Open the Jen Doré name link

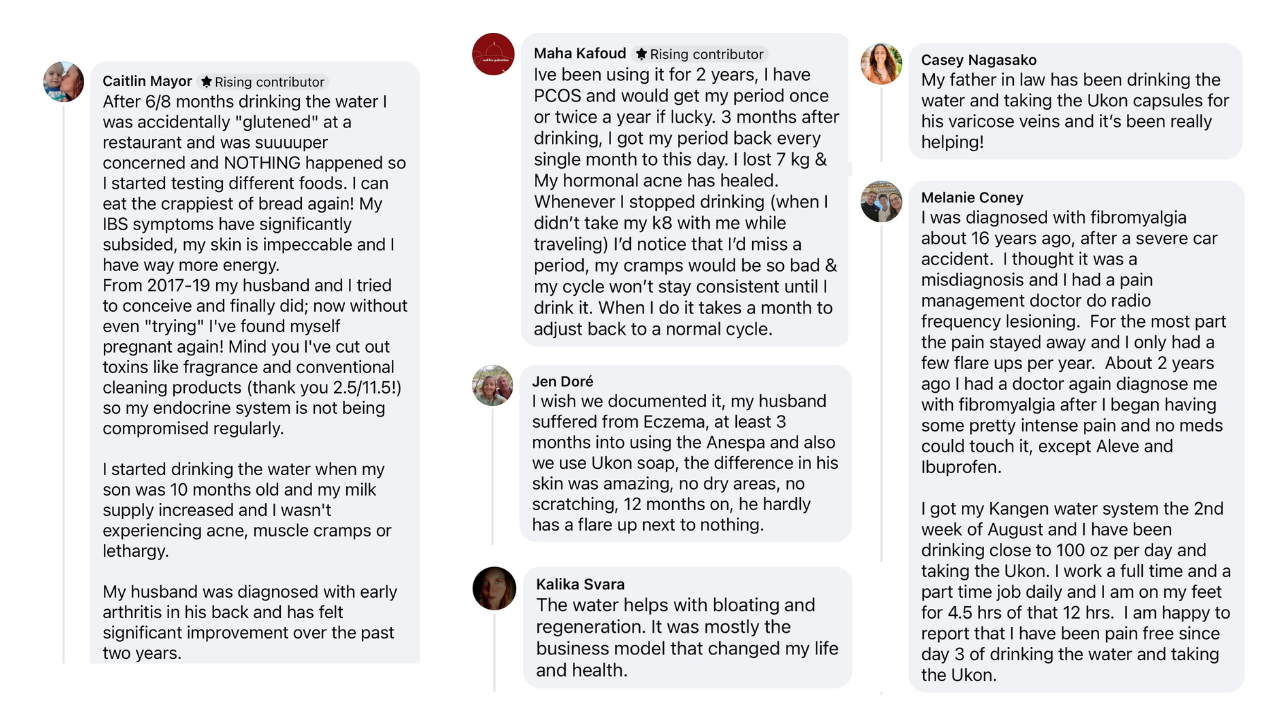[x=563, y=381]
